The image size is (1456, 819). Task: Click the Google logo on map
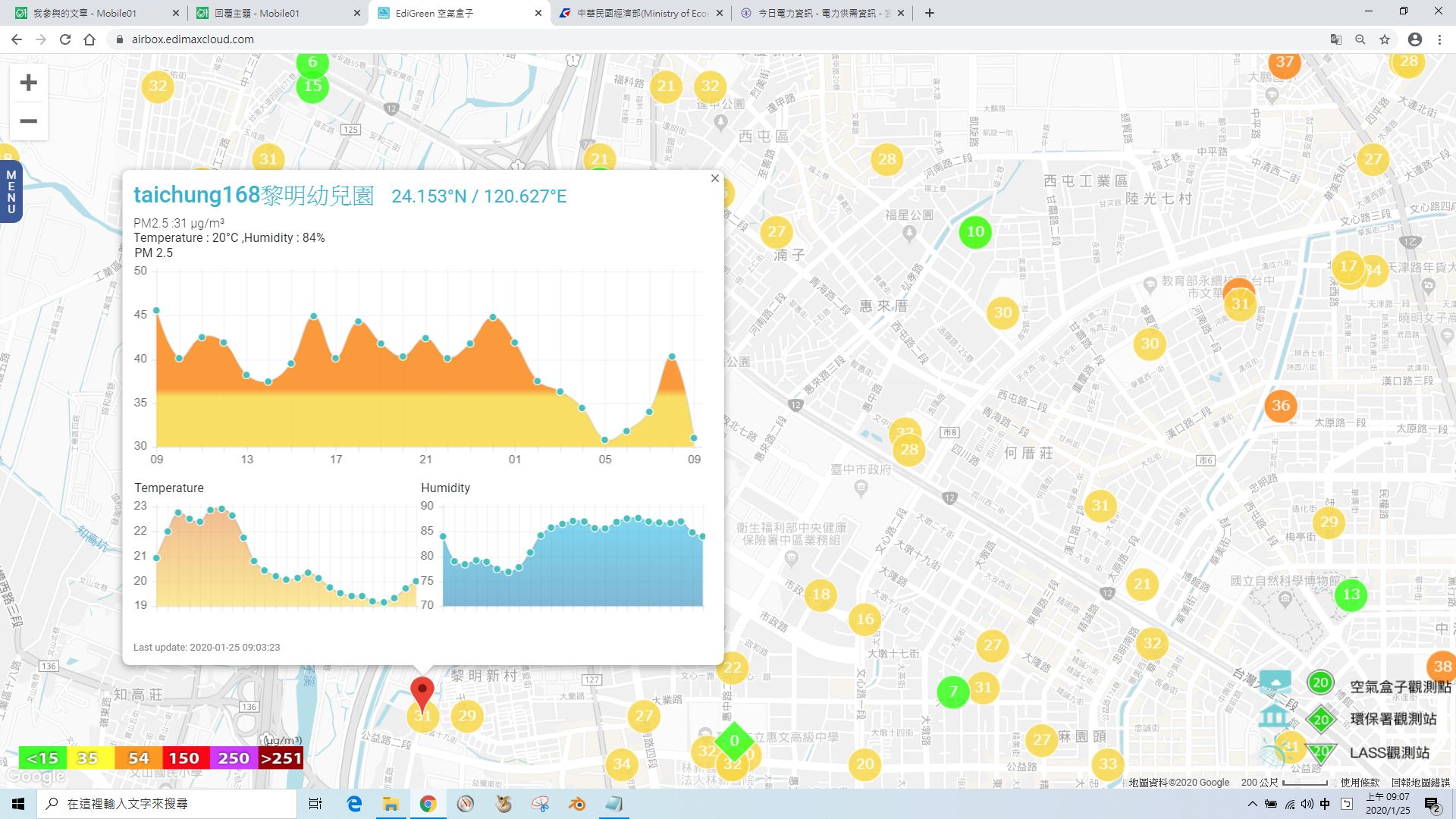click(36, 777)
